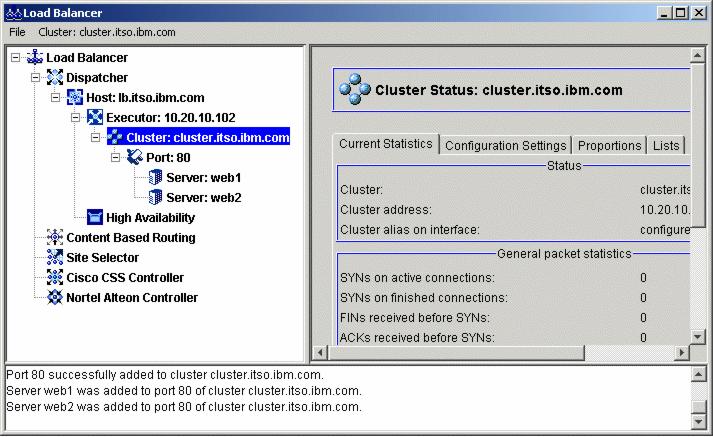Select Host: lb.itso.ibm.com label
Image resolution: width=713 pixels, height=437 pixels.
[145, 98]
